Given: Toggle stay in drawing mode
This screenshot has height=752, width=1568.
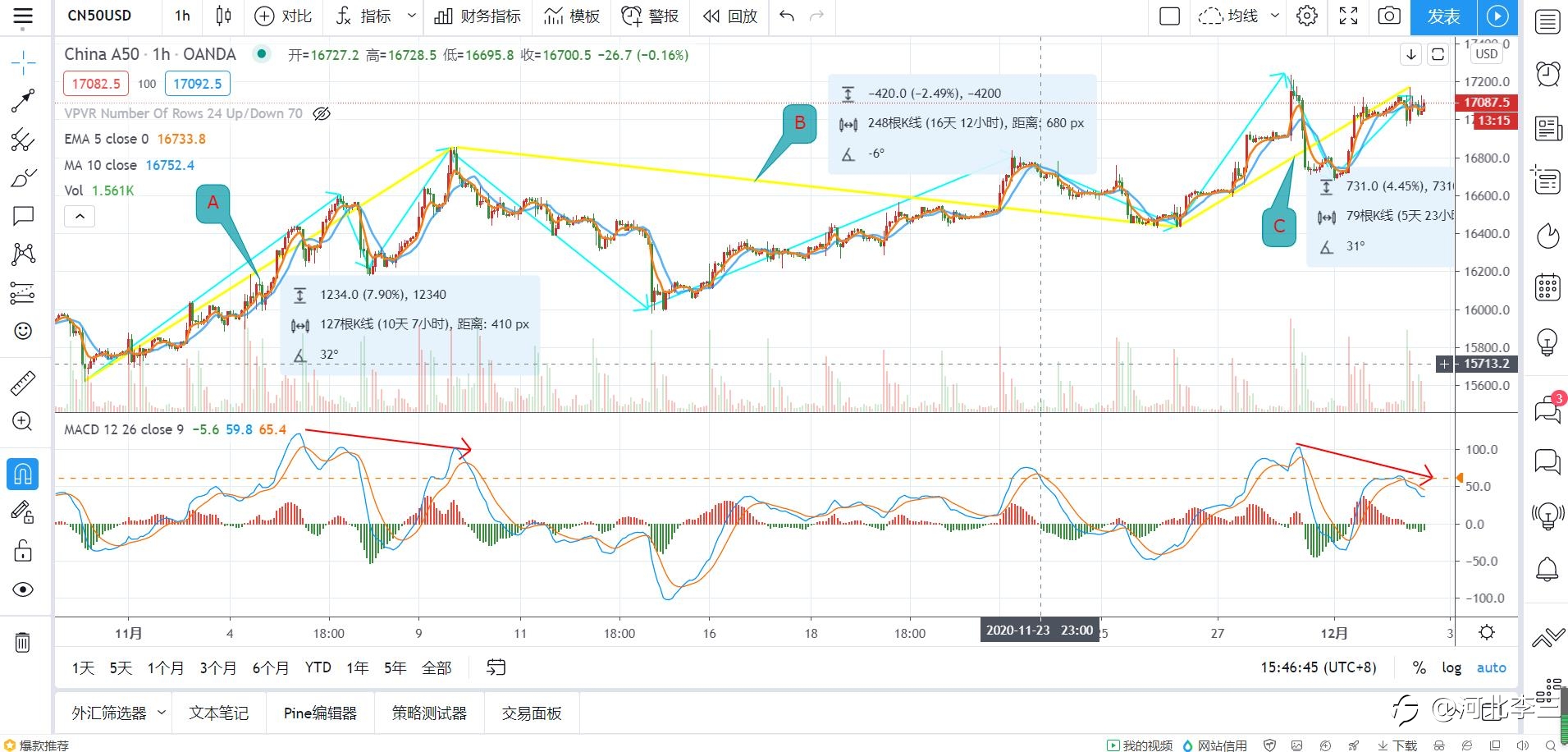Looking at the screenshot, I should pyautogui.click(x=23, y=512).
